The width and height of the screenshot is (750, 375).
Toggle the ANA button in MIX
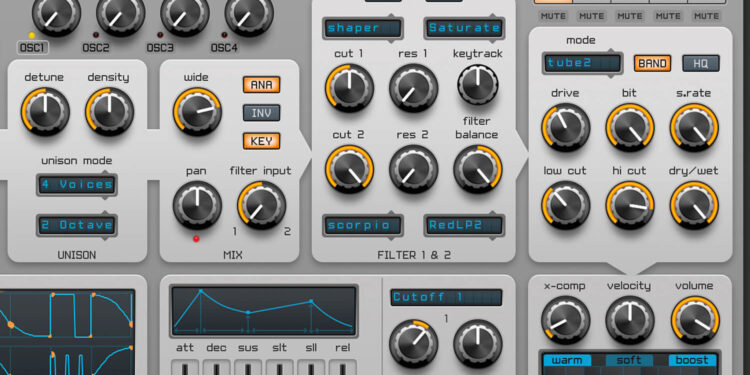point(261,85)
